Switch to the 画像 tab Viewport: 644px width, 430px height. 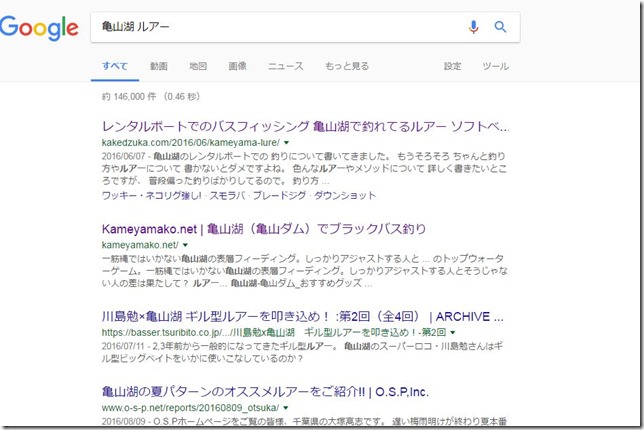(x=237, y=66)
